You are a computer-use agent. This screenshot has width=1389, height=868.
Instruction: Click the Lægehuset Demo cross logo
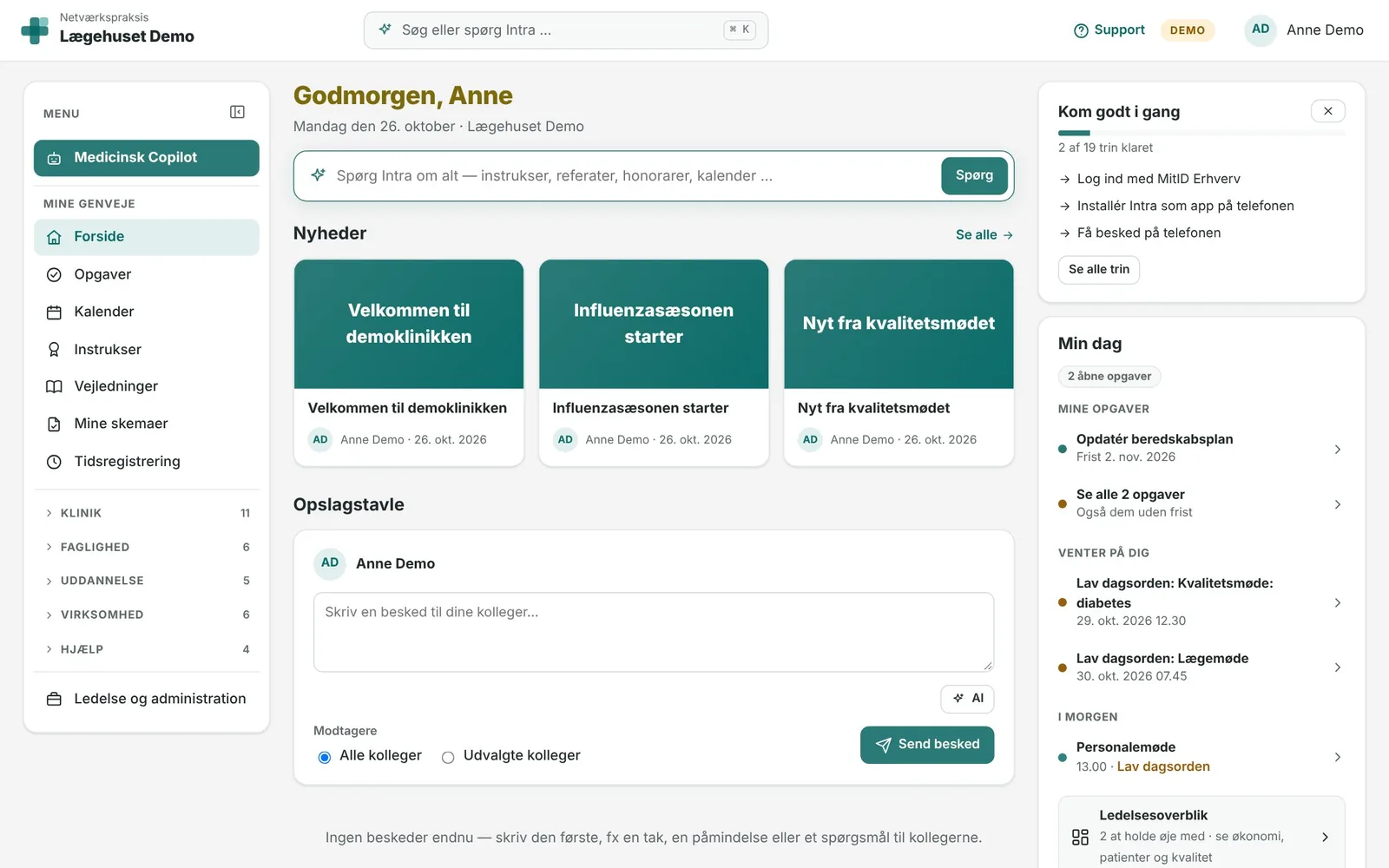pos(35,30)
